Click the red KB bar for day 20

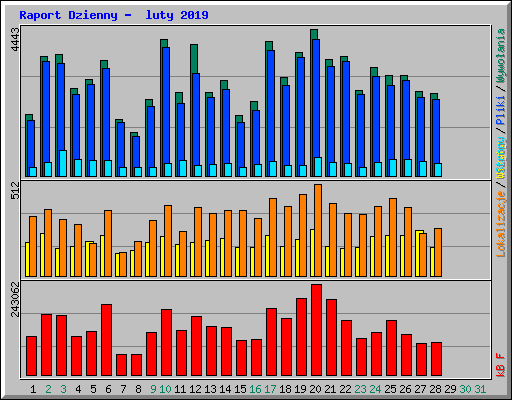(x=316, y=330)
